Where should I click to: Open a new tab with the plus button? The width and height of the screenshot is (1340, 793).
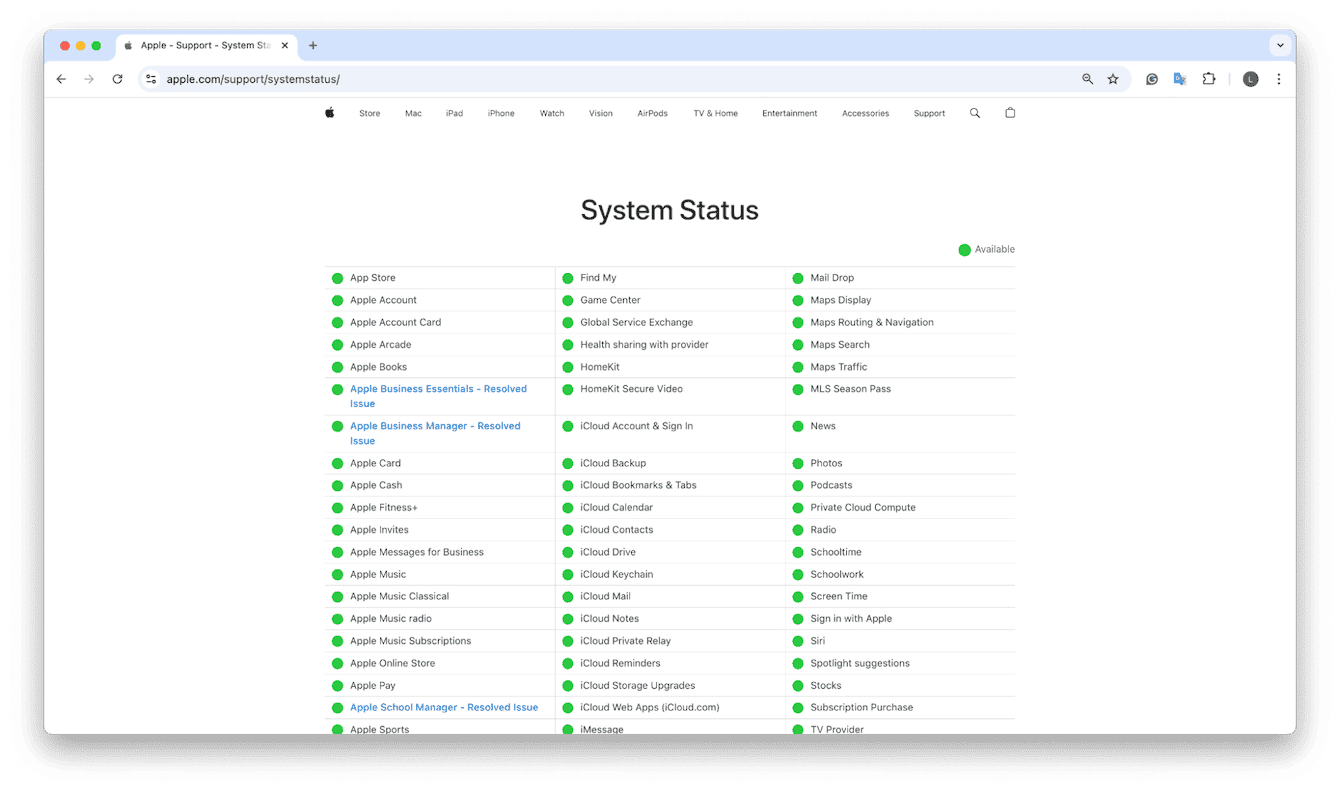pyautogui.click(x=313, y=45)
